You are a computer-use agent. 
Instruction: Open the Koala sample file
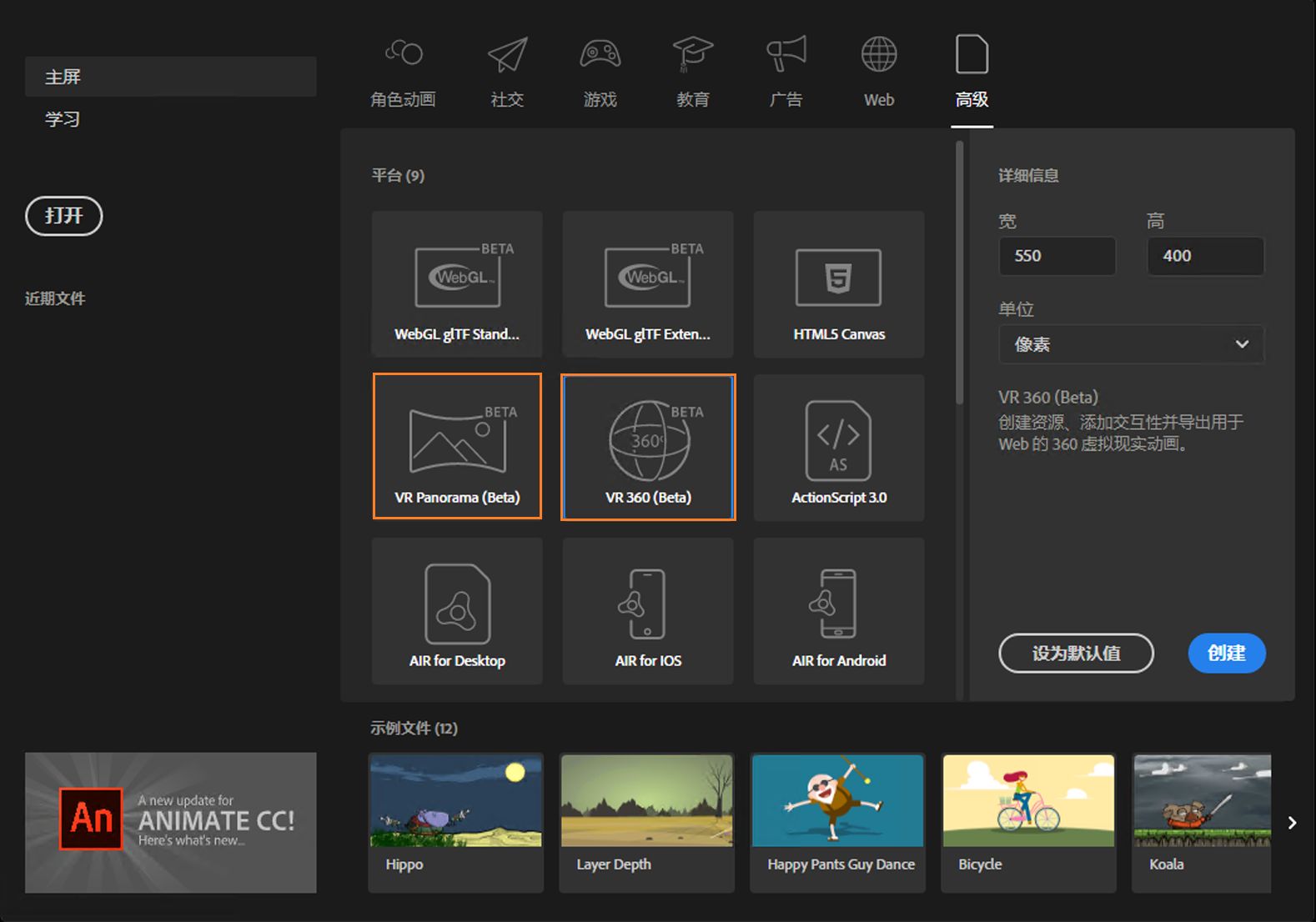(x=1202, y=823)
